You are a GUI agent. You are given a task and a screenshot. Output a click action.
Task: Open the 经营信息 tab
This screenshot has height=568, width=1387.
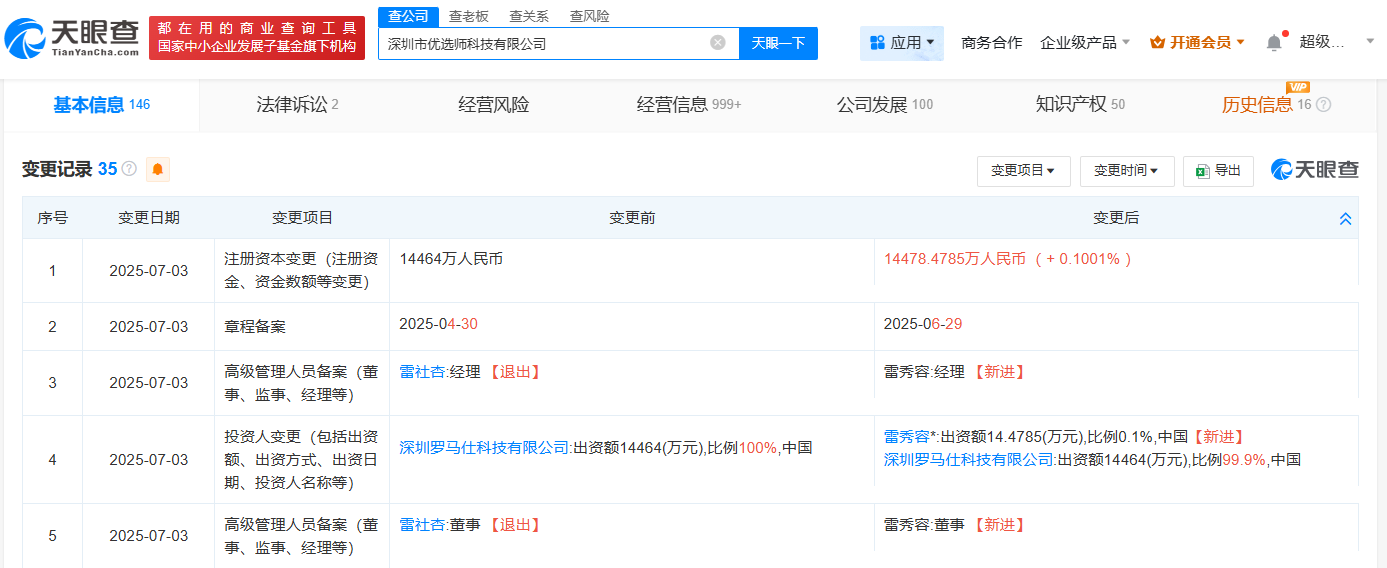coord(689,105)
